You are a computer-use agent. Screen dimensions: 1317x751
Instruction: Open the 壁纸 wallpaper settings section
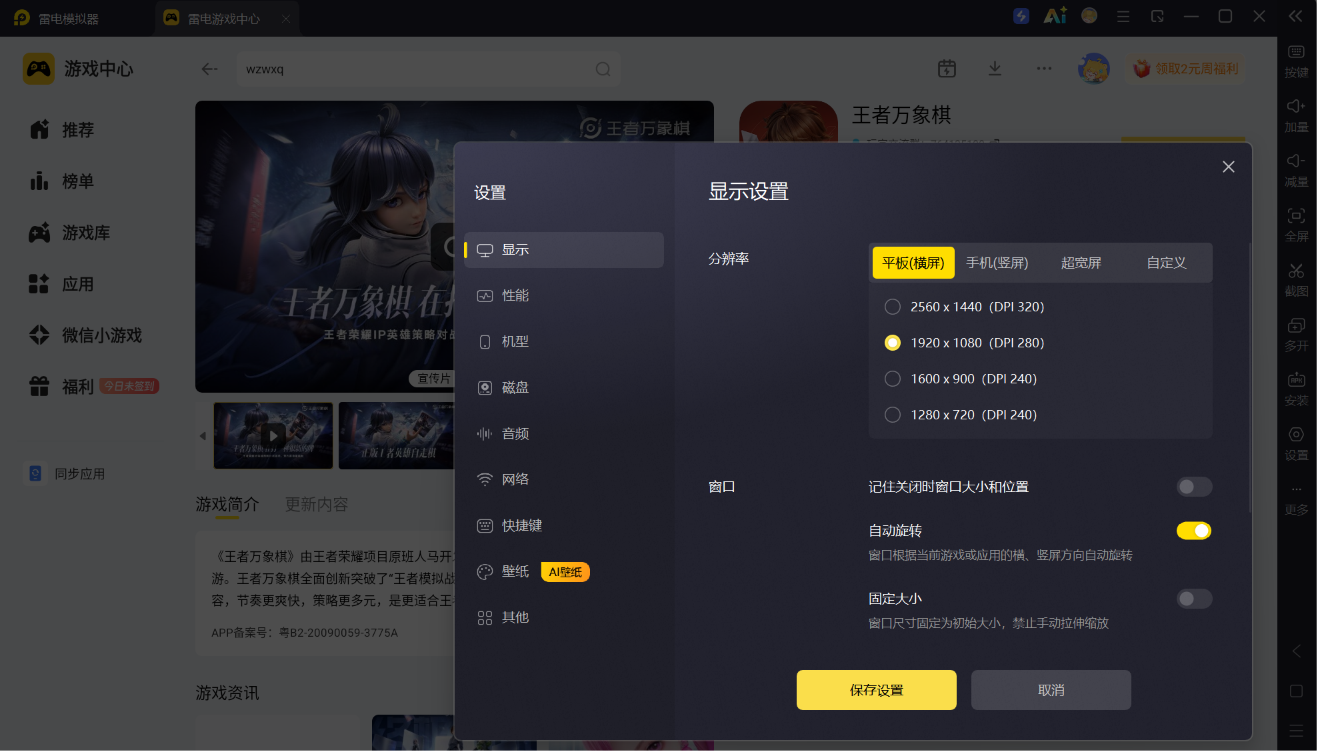click(564, 572)
